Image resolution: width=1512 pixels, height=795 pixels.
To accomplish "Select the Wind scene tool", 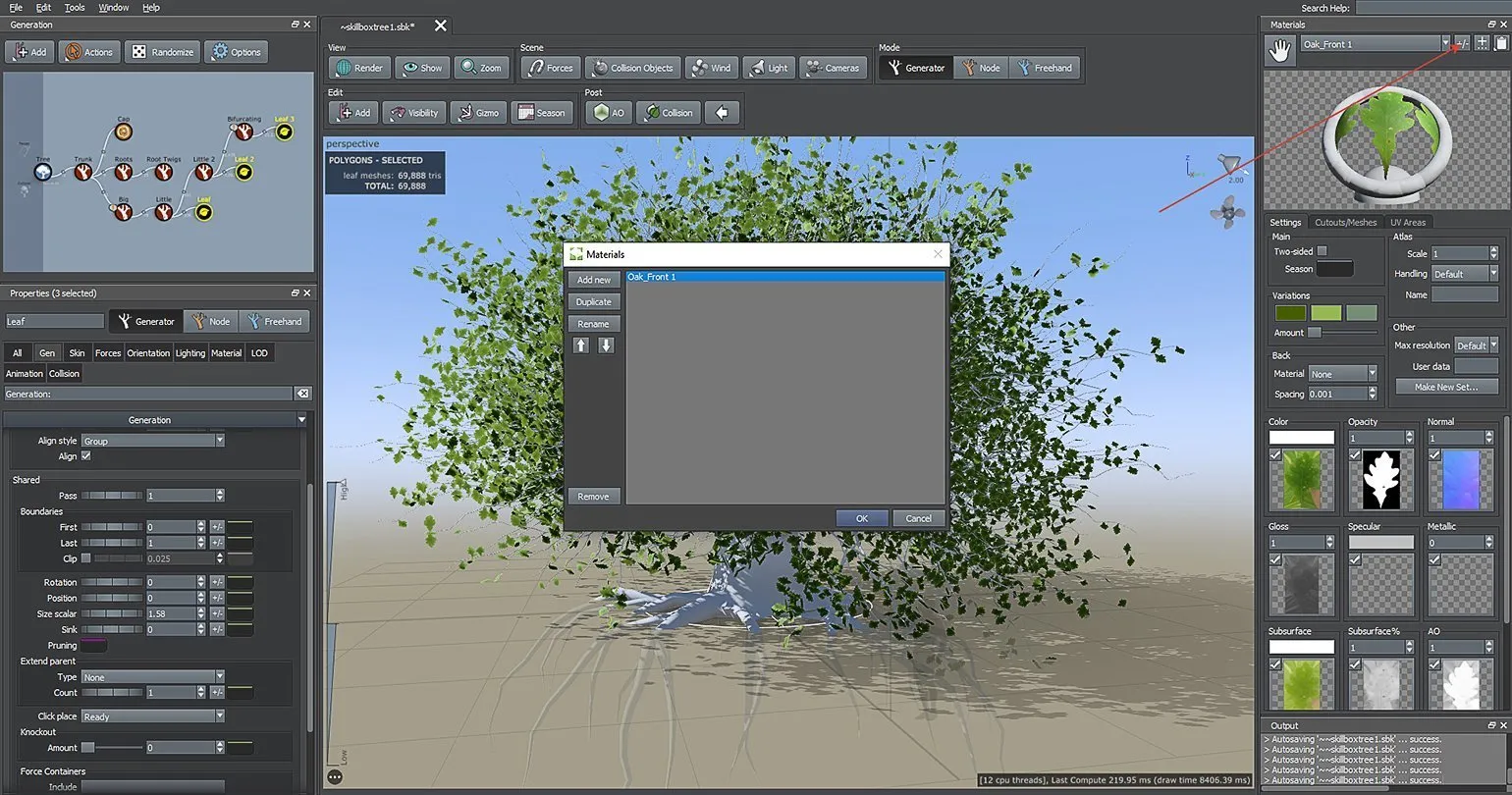I will 711,68.
